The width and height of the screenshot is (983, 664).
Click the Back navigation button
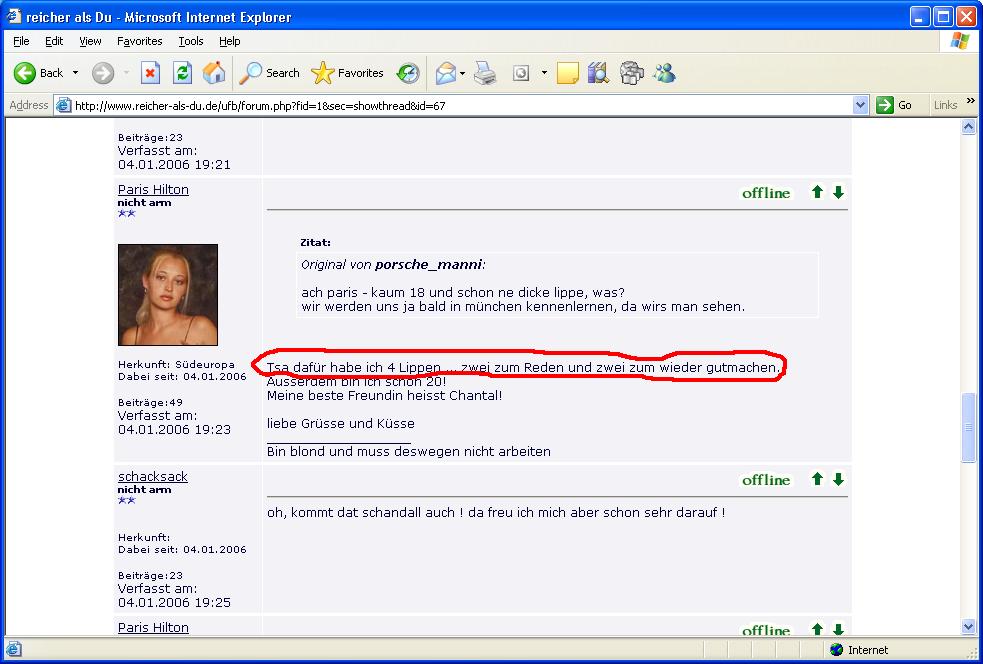[38, 73]
